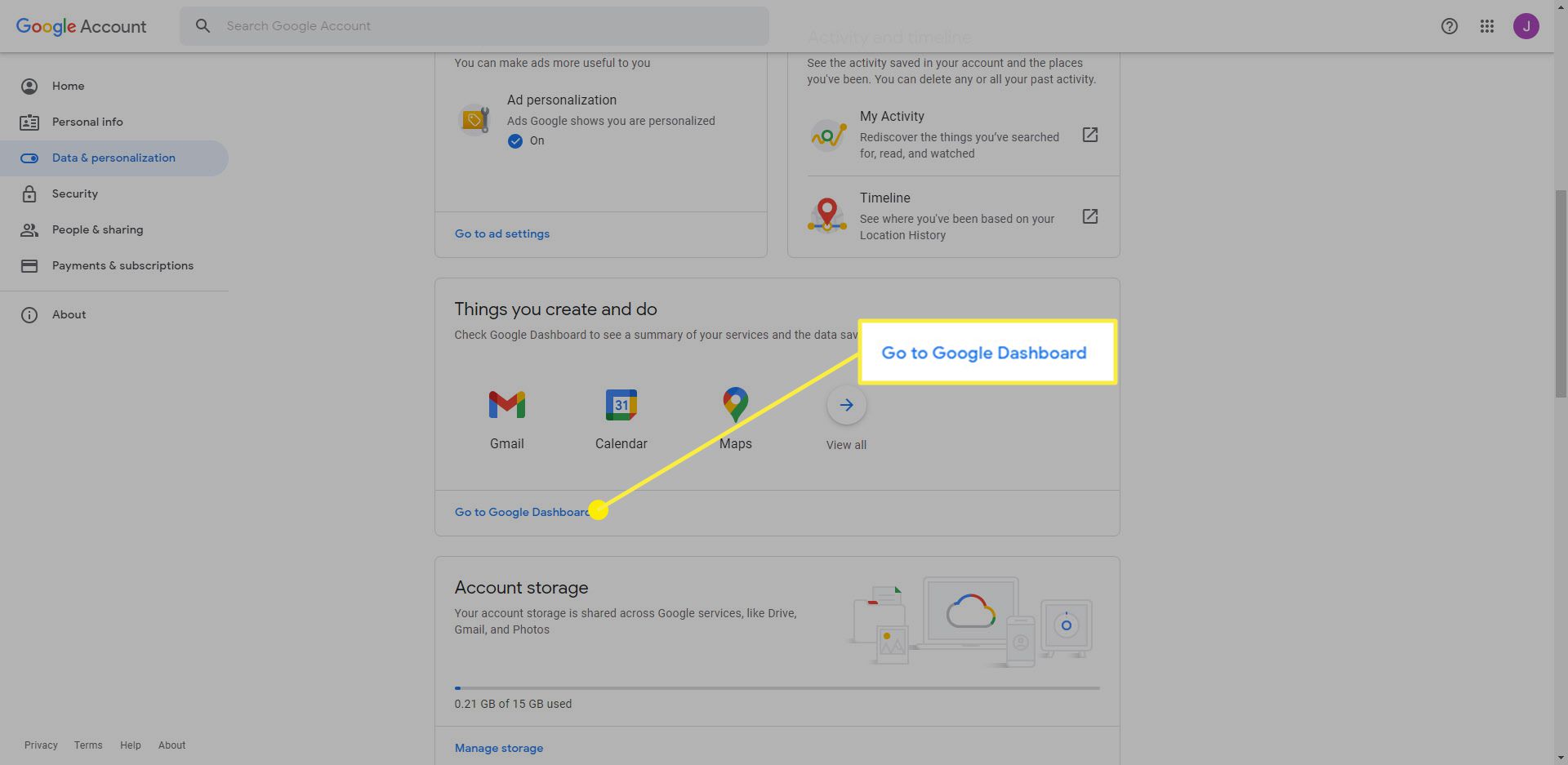Click the Ad personalization On checkmark
The image size is (1568, 765).
[514, 140]
